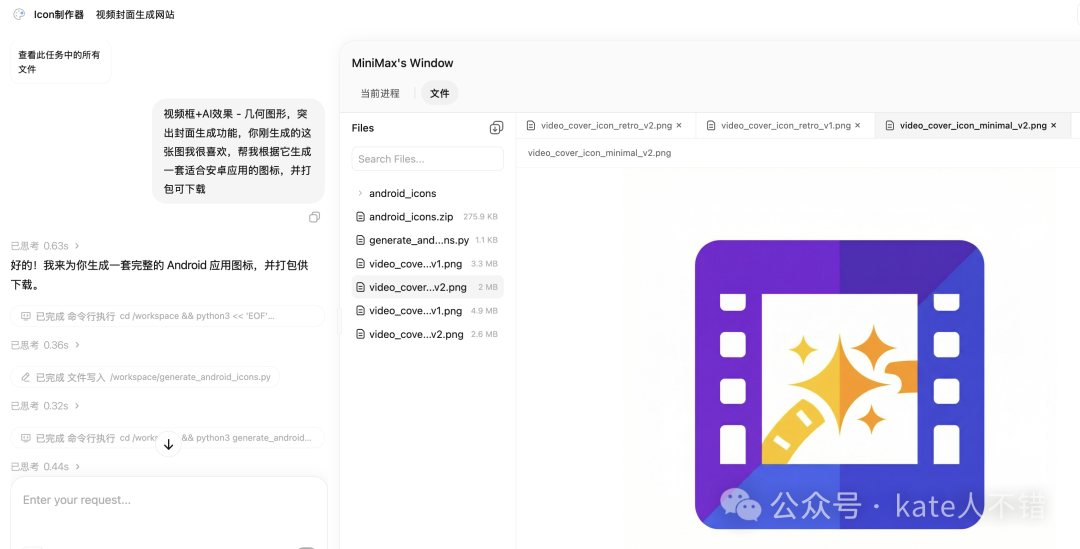Click the download all files icon

[x=496, y=128]
